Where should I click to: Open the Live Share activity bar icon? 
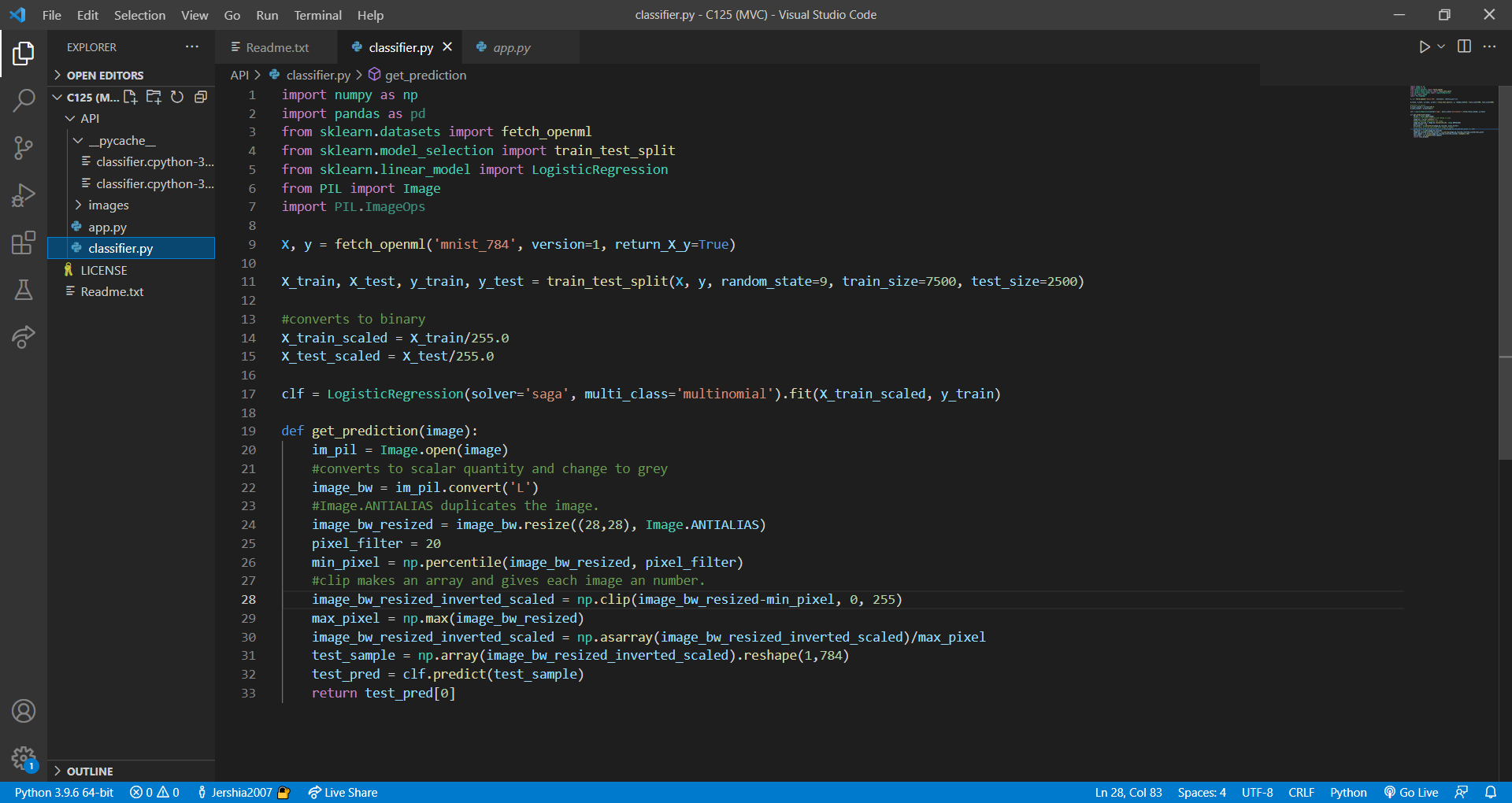coord(24,337)
